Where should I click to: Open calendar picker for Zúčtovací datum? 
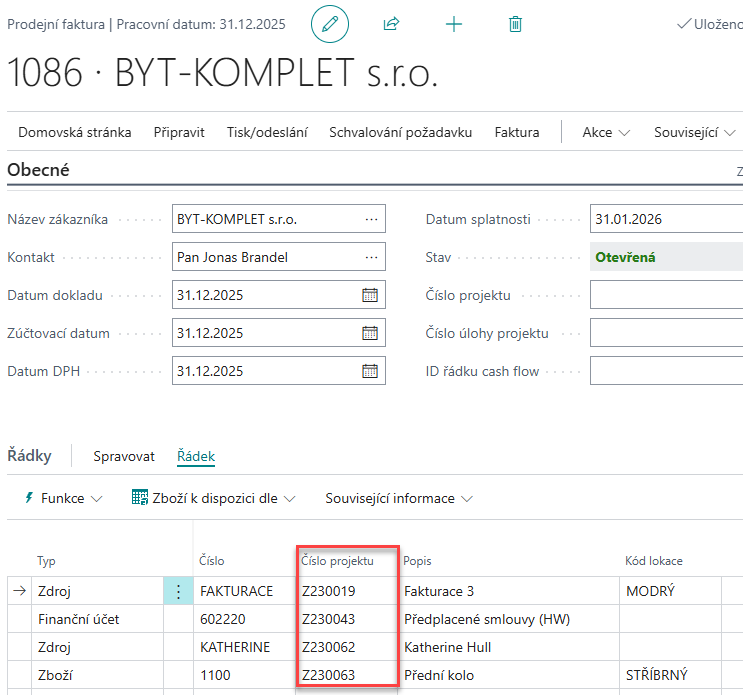370,333
